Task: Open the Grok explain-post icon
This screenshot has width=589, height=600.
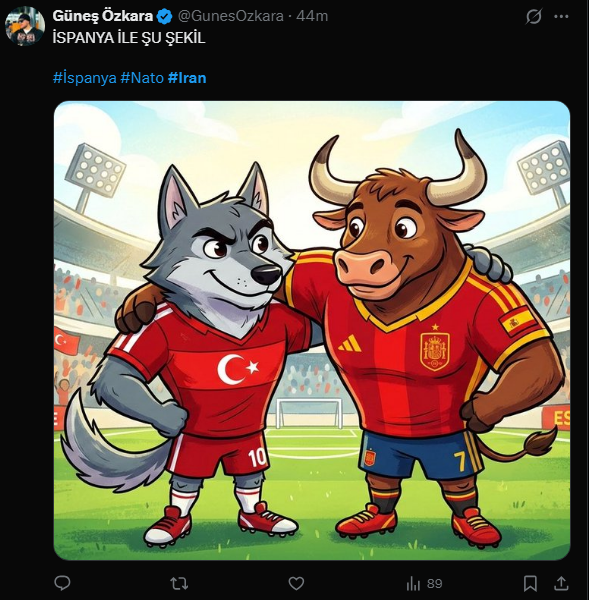Action: click(534, 16)
